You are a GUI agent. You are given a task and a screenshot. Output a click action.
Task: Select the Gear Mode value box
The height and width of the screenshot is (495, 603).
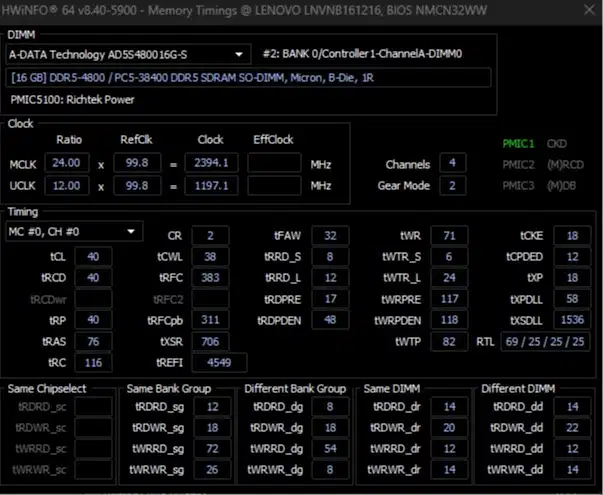(x=451, y=185)
